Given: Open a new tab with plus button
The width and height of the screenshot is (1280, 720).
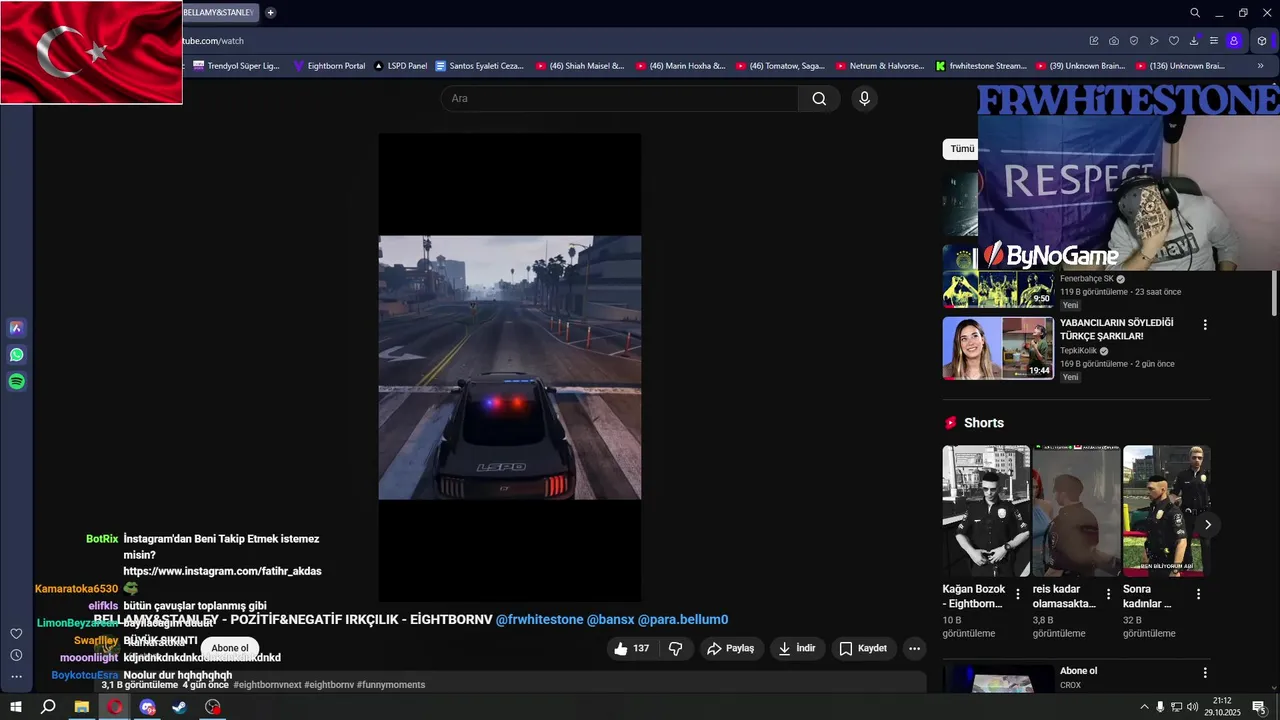Looking at the screenshot, I should (x=270, y=13).
